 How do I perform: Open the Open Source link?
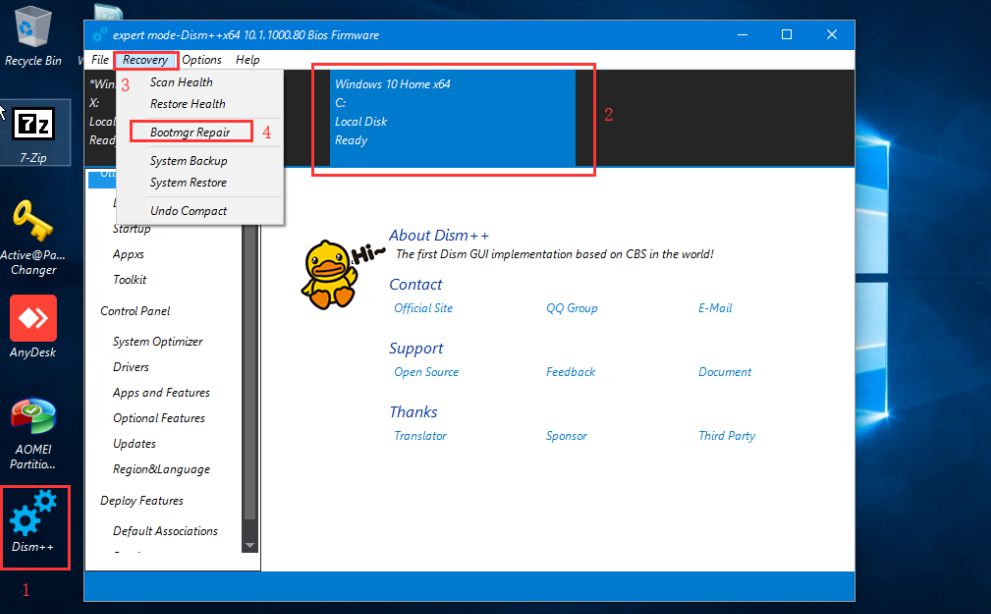(x=426, y=372)
